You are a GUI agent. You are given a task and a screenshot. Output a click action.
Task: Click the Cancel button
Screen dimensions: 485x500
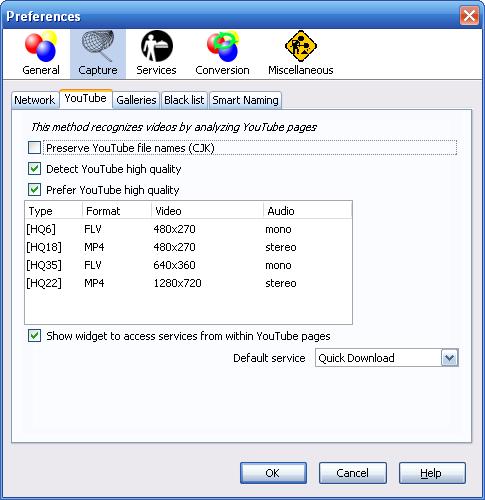353,473
